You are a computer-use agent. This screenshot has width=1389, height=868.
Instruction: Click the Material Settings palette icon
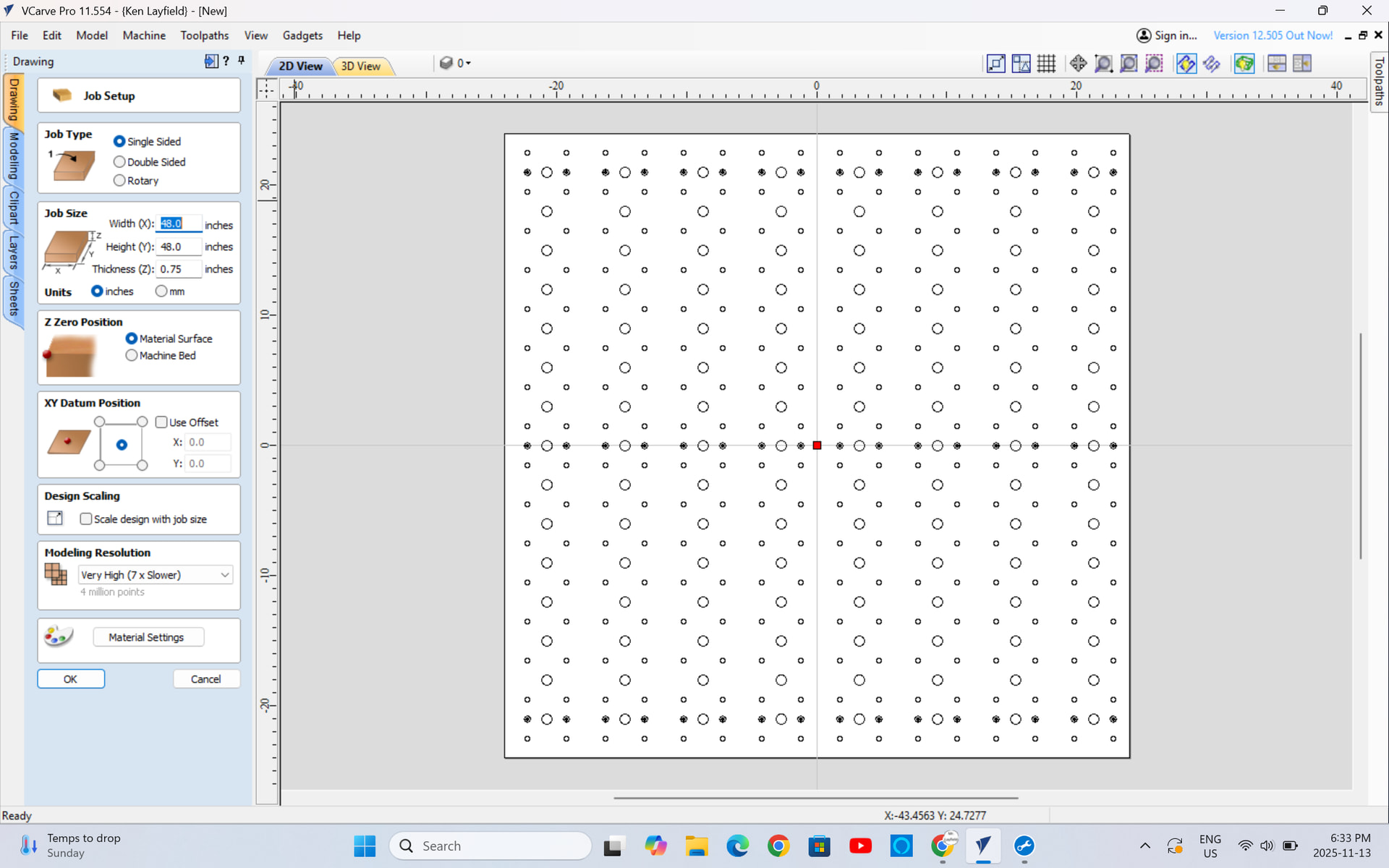pyautogui.click(x=58, y=637)
